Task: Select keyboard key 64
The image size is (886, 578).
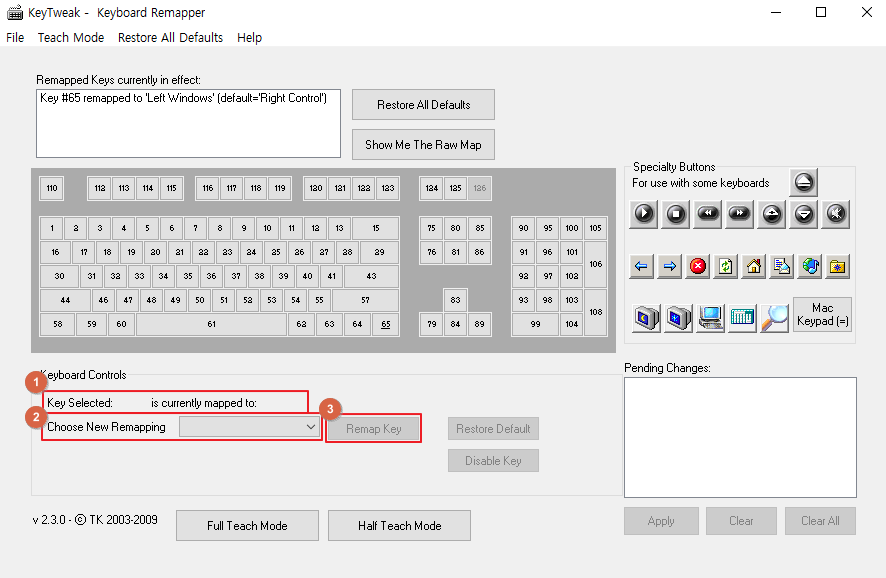Action: coord(357,324)
